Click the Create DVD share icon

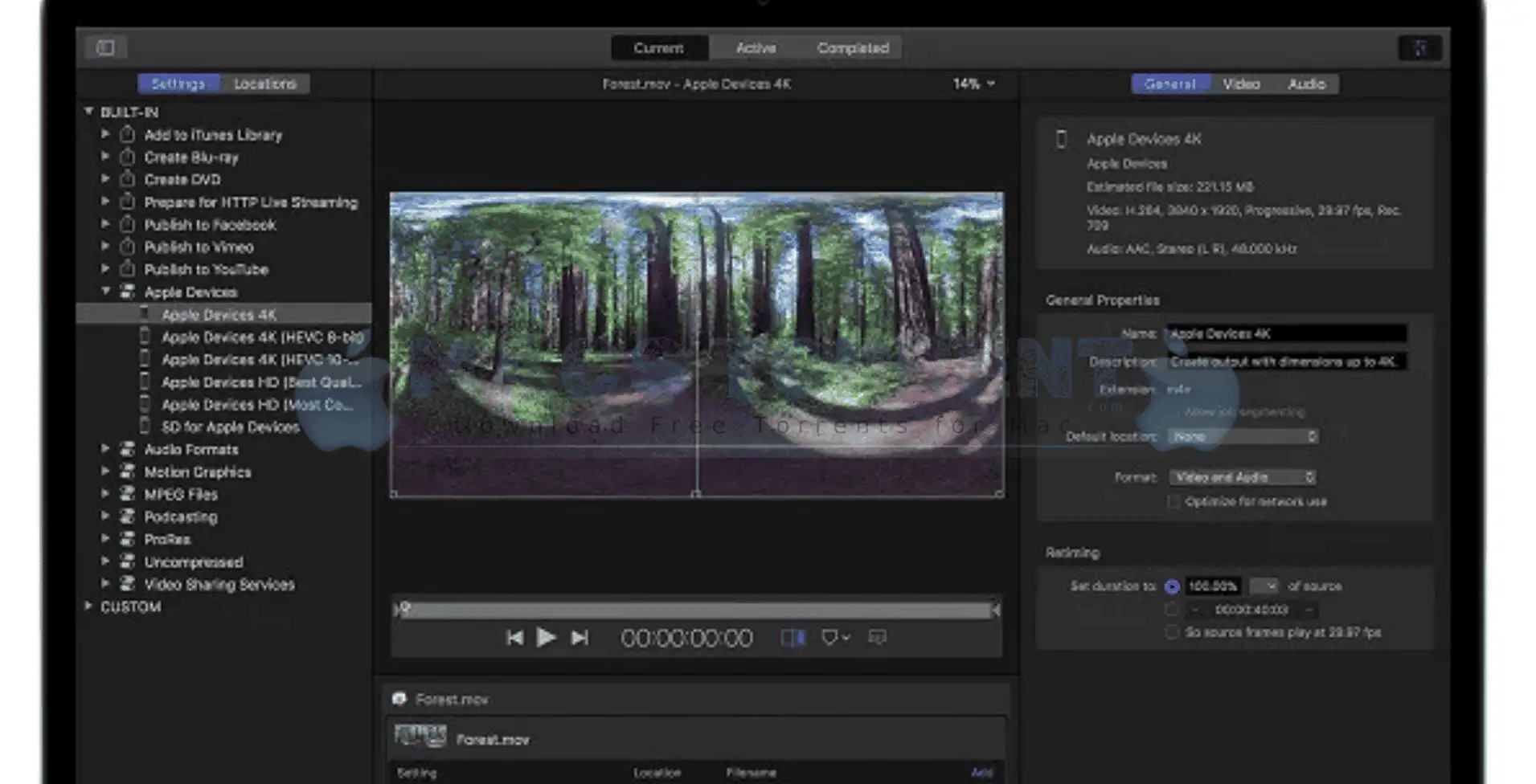point(127,179)
